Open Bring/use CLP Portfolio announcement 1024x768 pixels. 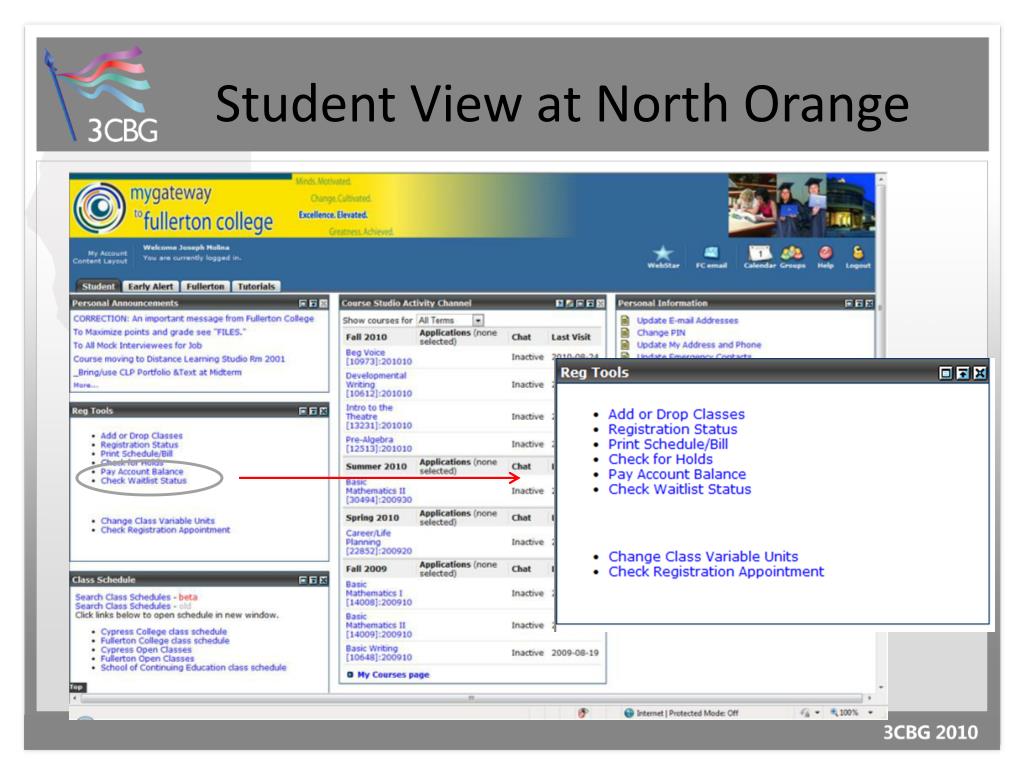click(x=157, y=372)
